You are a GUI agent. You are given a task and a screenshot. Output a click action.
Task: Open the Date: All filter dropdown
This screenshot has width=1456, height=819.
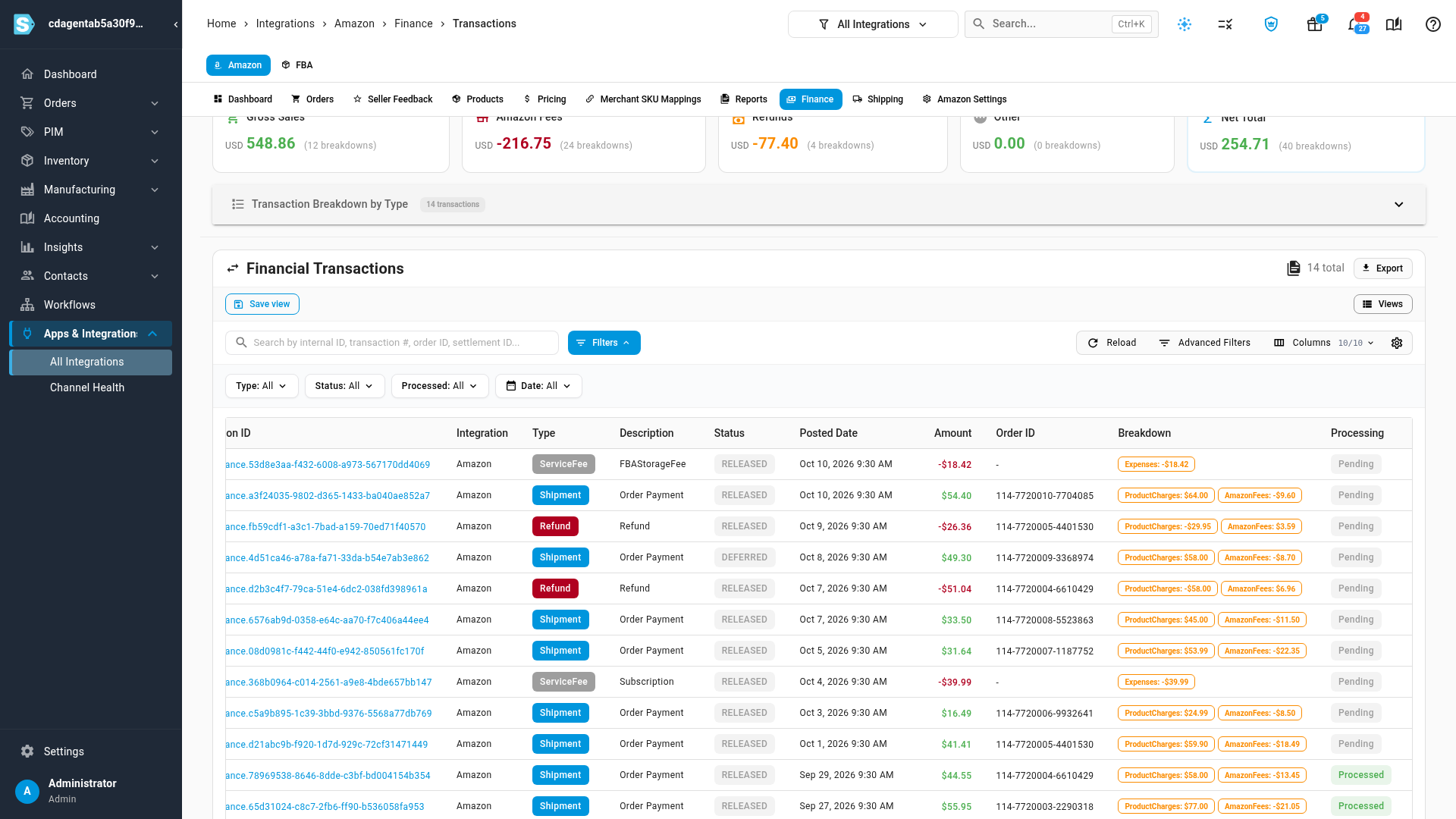point(538,386)
